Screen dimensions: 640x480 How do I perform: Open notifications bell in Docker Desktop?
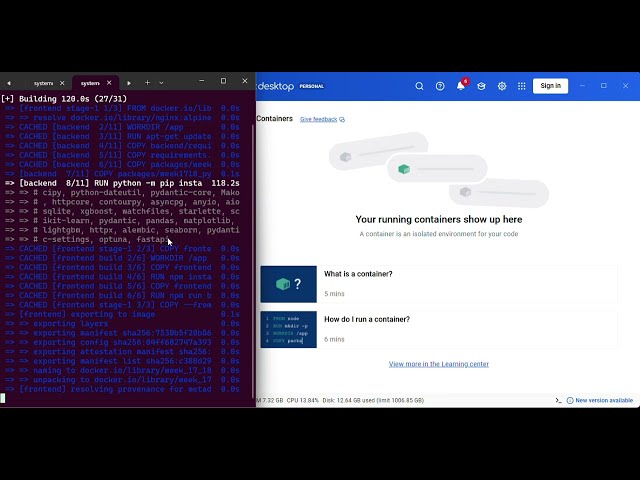[461, 86]
